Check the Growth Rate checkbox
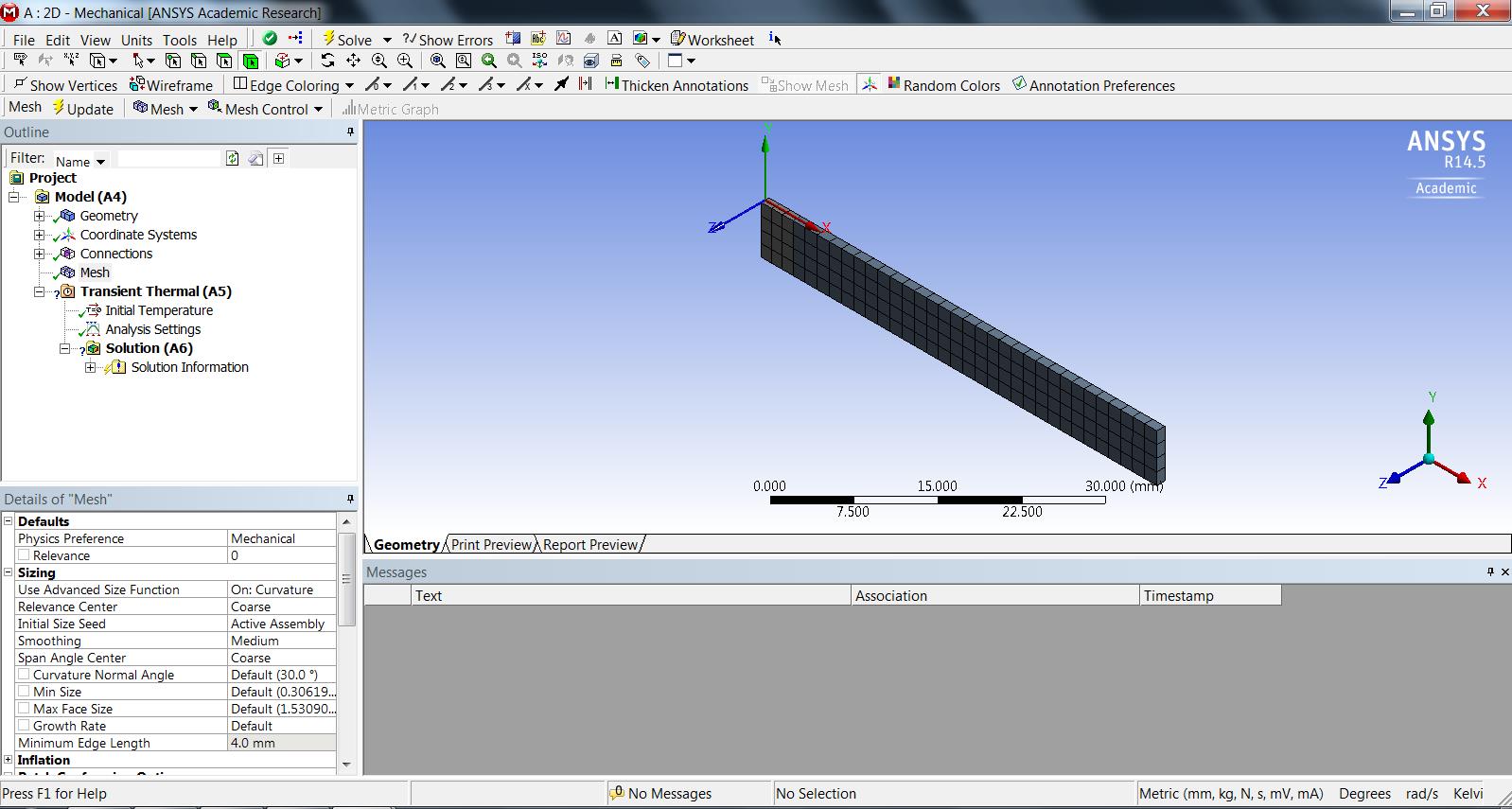1512x809 pixels. click(x=24, y=726)
